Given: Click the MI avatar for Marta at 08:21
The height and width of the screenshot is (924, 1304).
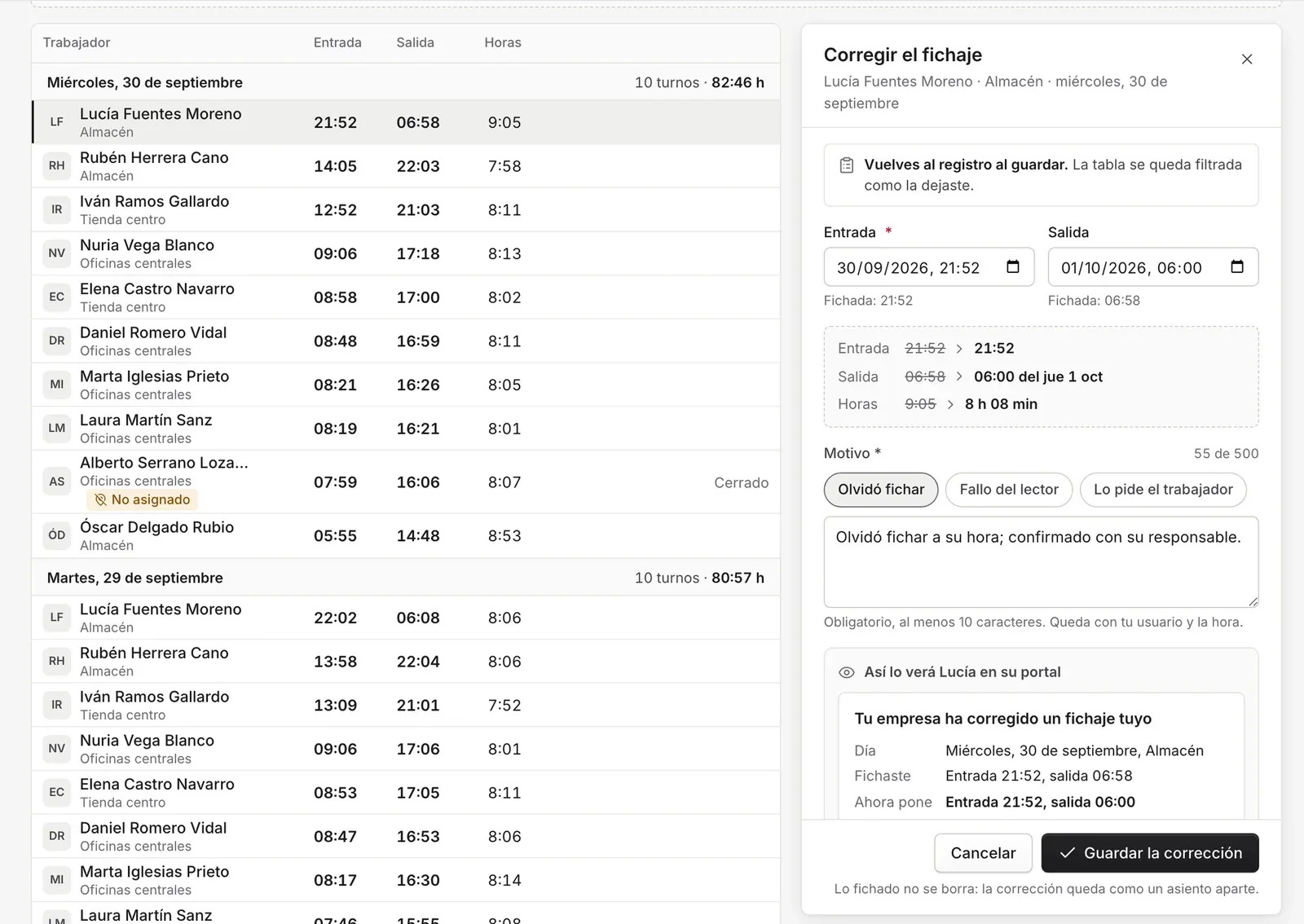Looking at the screenshot, I should [57, 385].
